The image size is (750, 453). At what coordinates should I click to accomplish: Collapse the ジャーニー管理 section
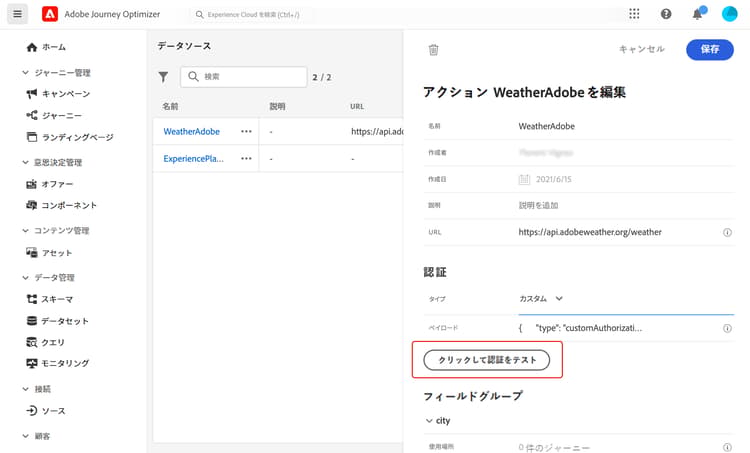[x=25, y=73]
